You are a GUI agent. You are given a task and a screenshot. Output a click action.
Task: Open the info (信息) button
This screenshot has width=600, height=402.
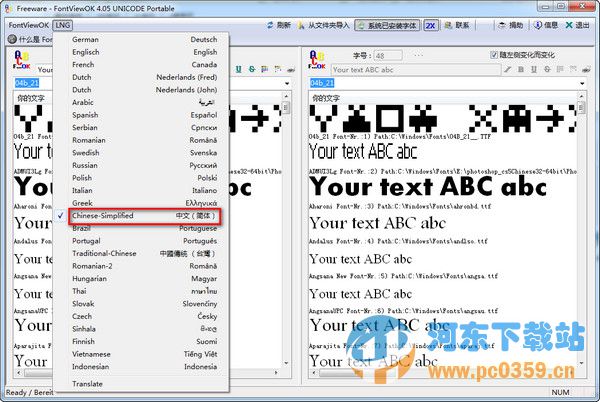tap(546, 25)
